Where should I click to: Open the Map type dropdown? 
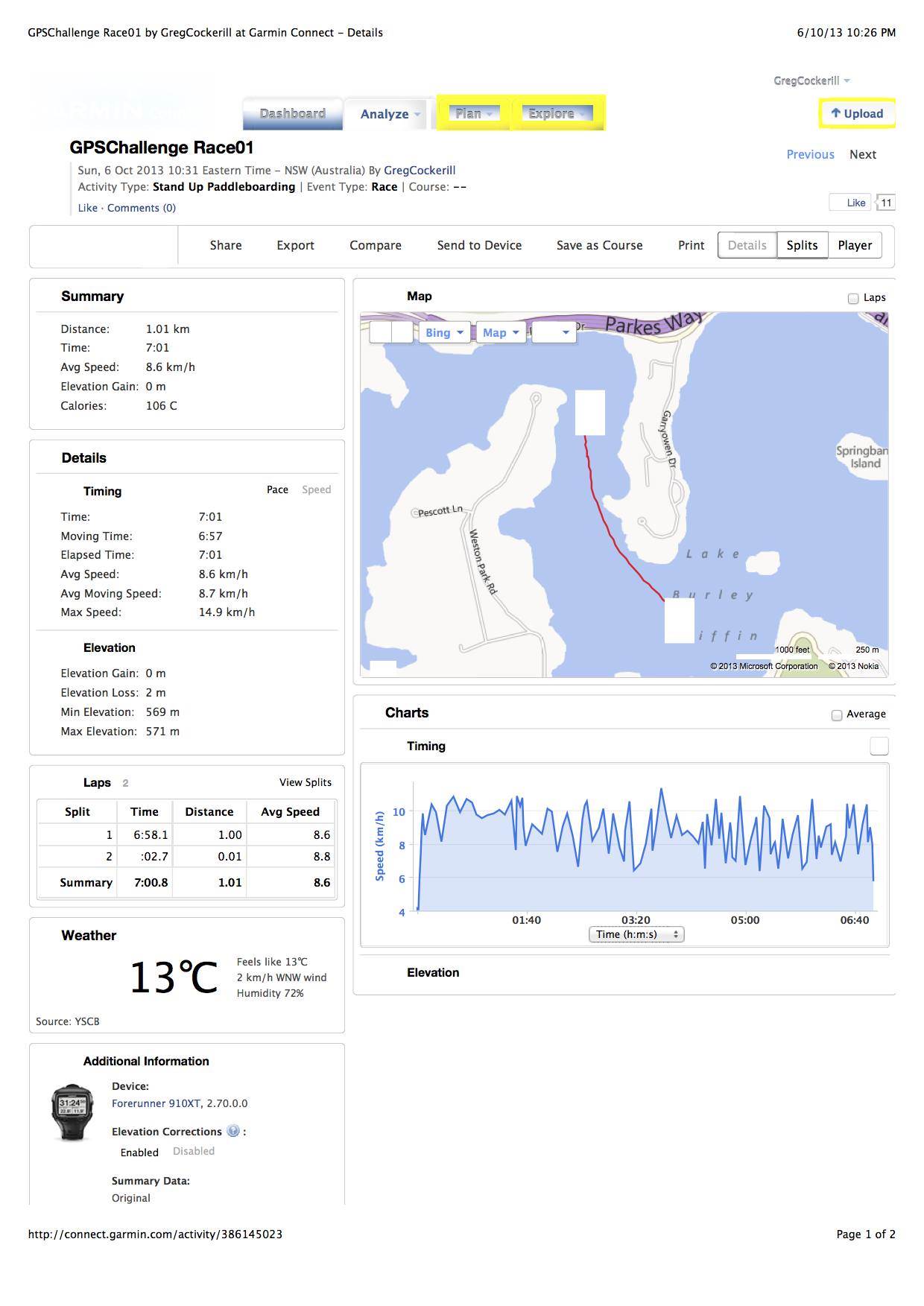pyautogui.click(x=500, y=333)
